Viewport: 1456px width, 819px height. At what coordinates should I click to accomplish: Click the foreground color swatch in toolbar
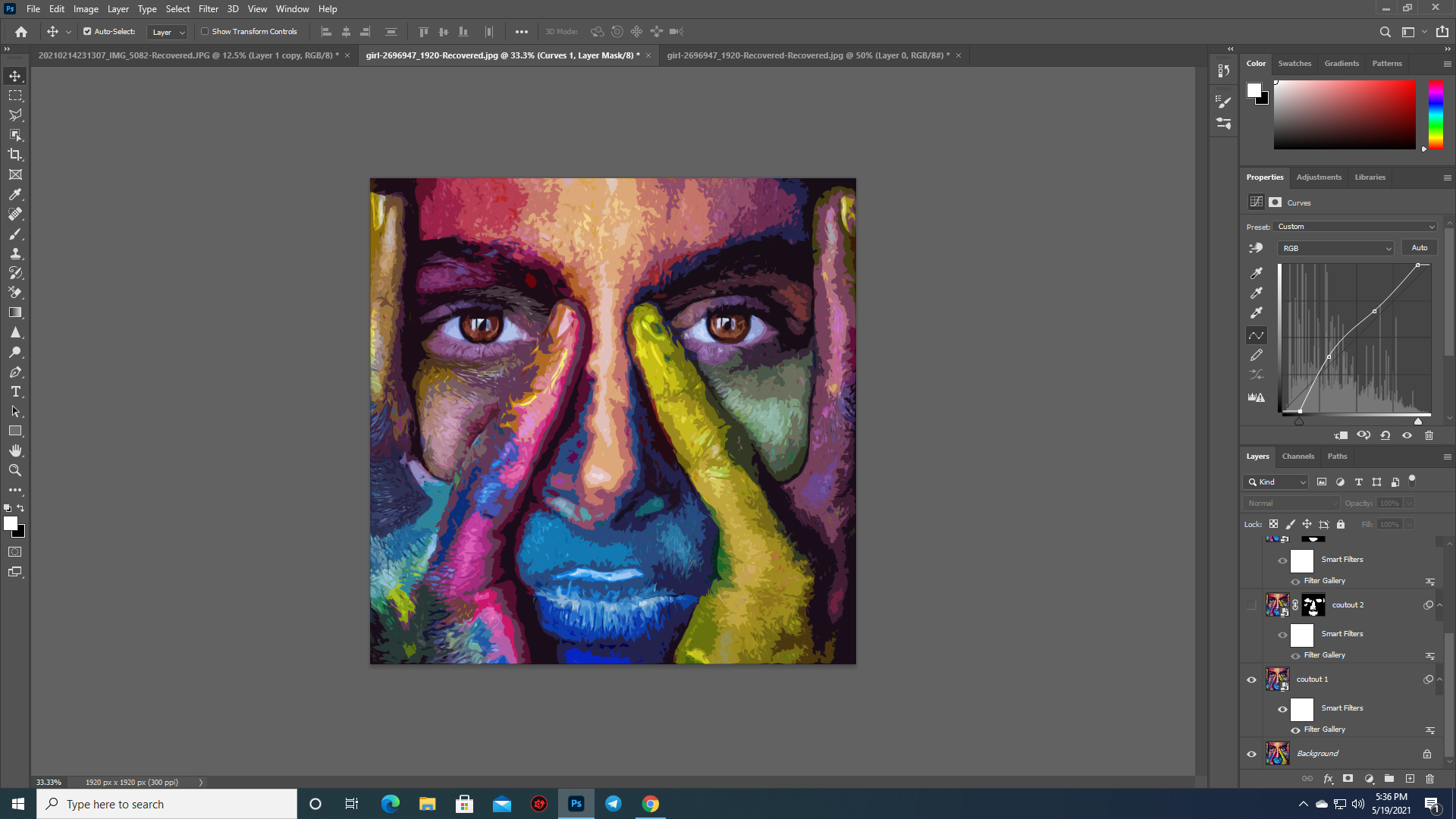click(11, 523)
